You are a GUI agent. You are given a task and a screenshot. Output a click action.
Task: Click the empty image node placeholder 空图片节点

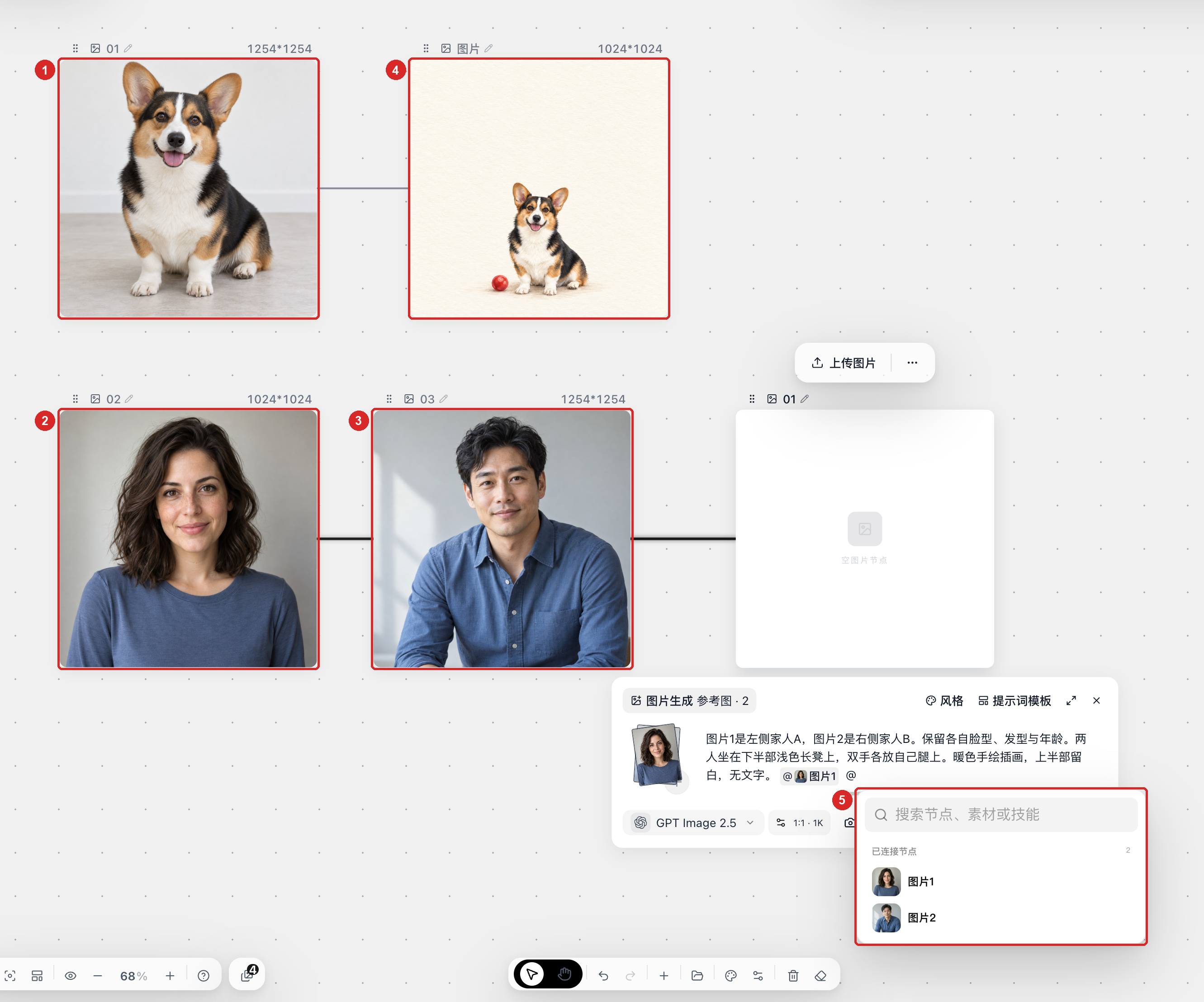(x=865, y=539)
